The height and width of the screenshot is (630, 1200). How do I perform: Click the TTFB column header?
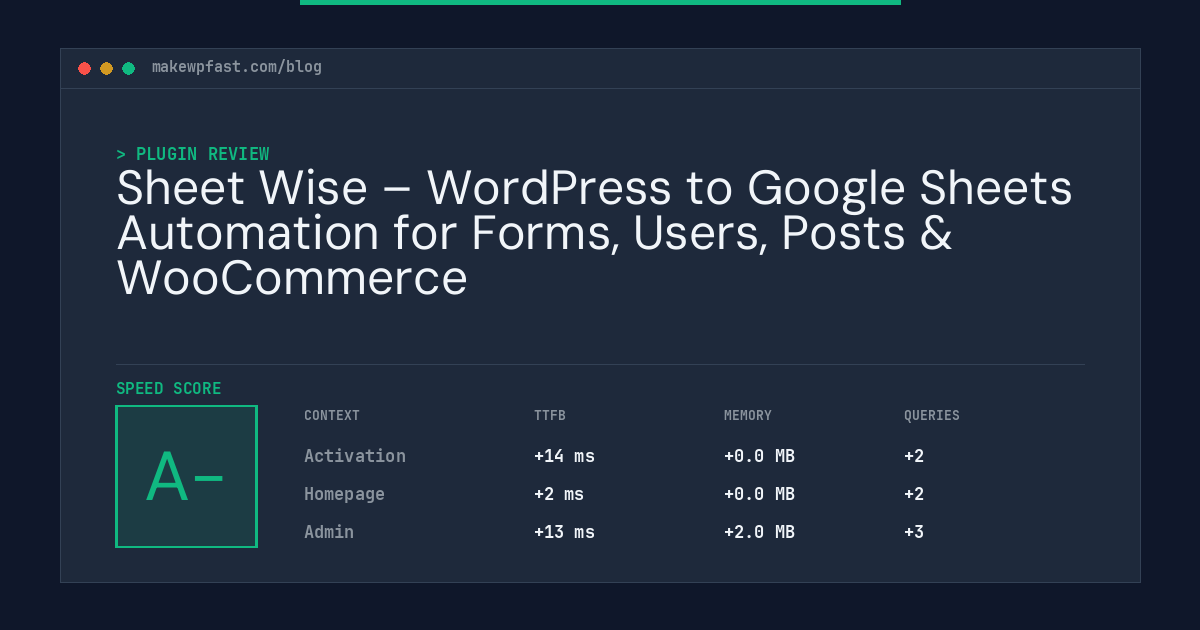coord(550,416)
